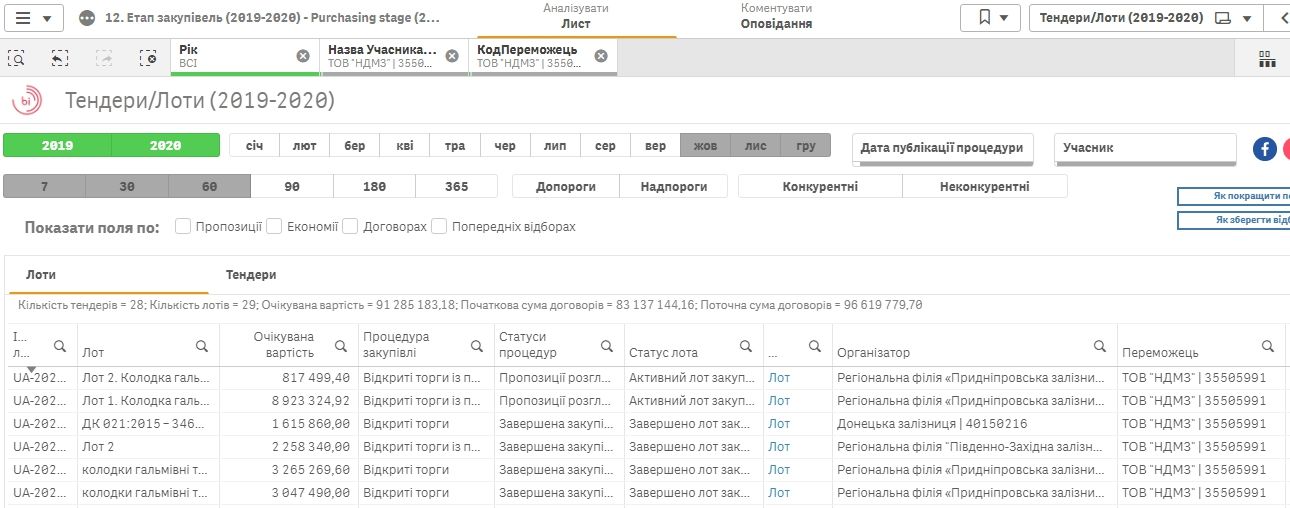Search in Очікувана вартість column
Image resolution: width=1290 pixels, height=508 pixels.
coord(341,346)
